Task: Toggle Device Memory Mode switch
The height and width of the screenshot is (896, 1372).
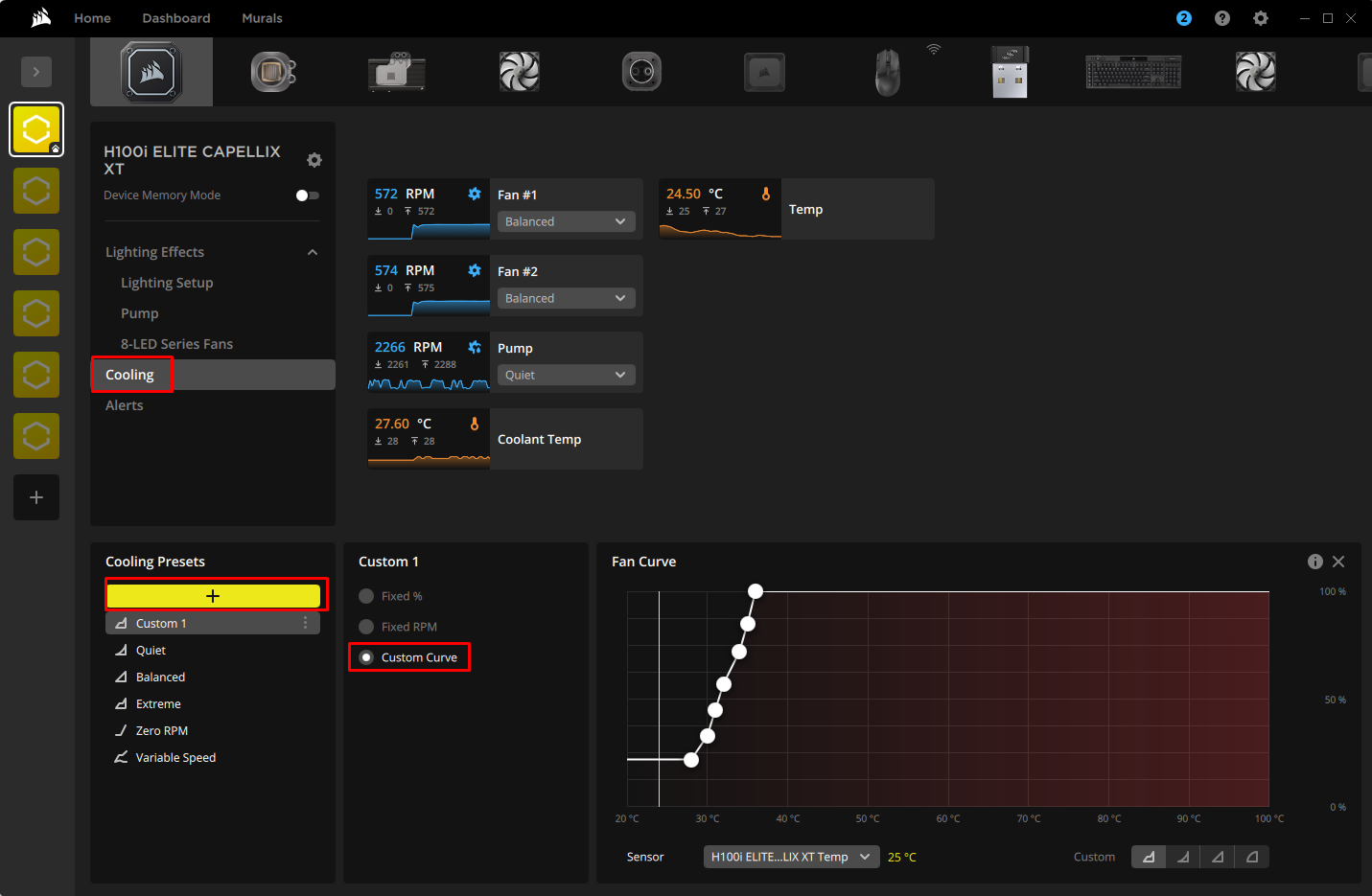Action: pyautogui.click(x=308, y=195)
